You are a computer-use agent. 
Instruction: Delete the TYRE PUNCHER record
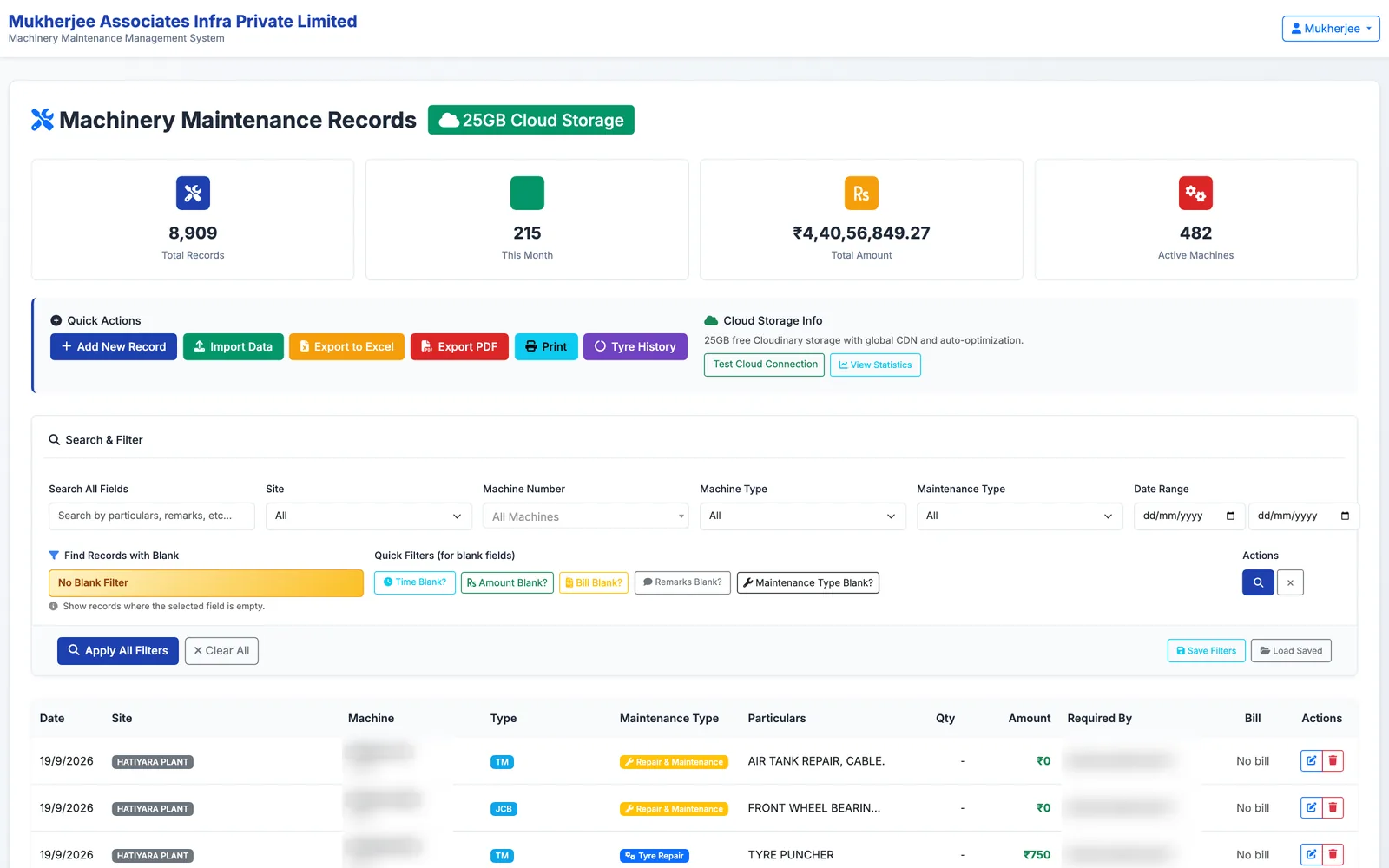click(1333, 855)
